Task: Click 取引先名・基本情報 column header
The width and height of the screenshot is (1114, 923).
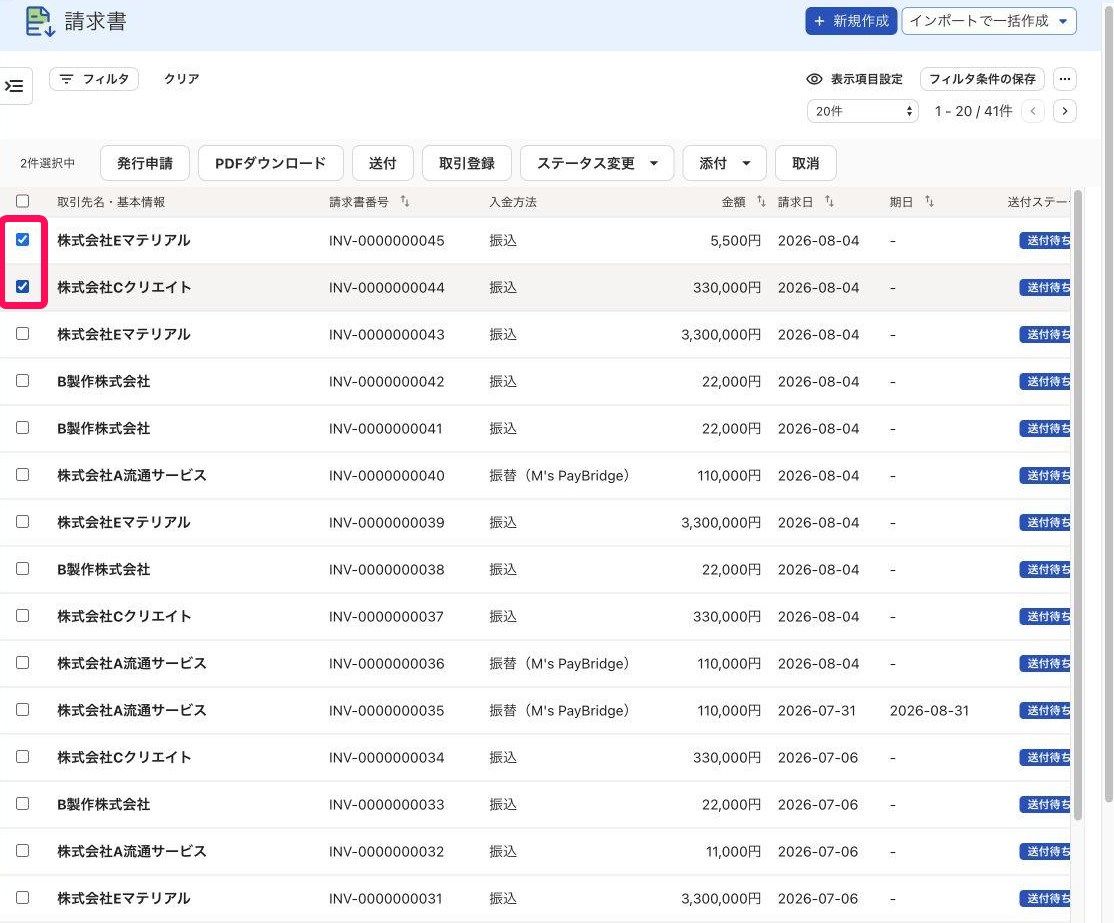Action: click(111, 202)
